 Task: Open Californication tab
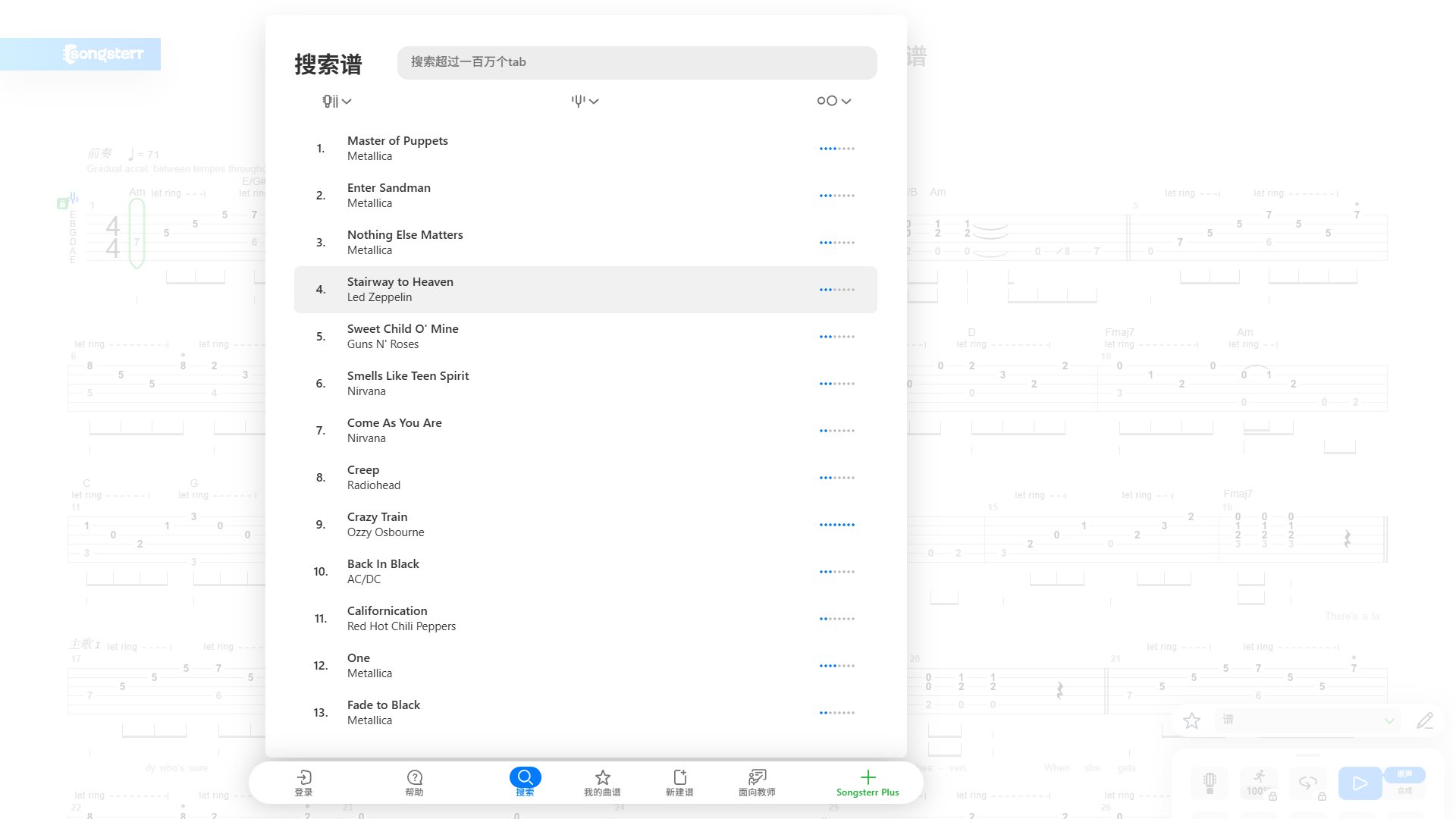(x=585, y=619)
